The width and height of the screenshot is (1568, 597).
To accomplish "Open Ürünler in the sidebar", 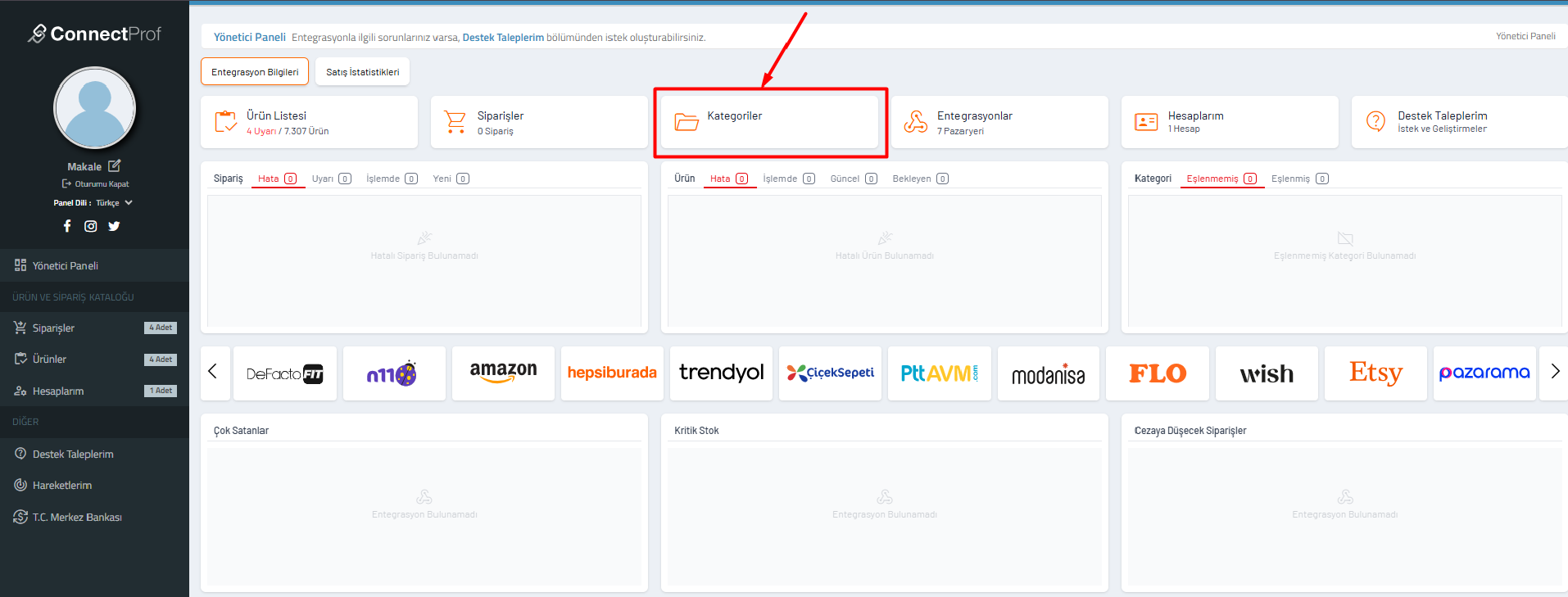I will pyautogui.click(x=94, y=359).
